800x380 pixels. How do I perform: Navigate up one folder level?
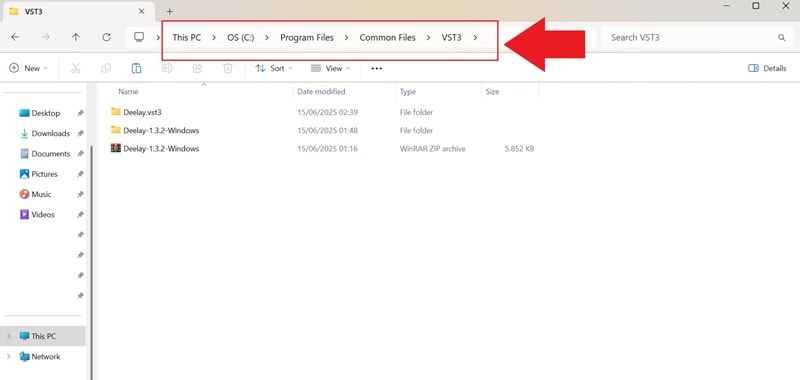76,37
